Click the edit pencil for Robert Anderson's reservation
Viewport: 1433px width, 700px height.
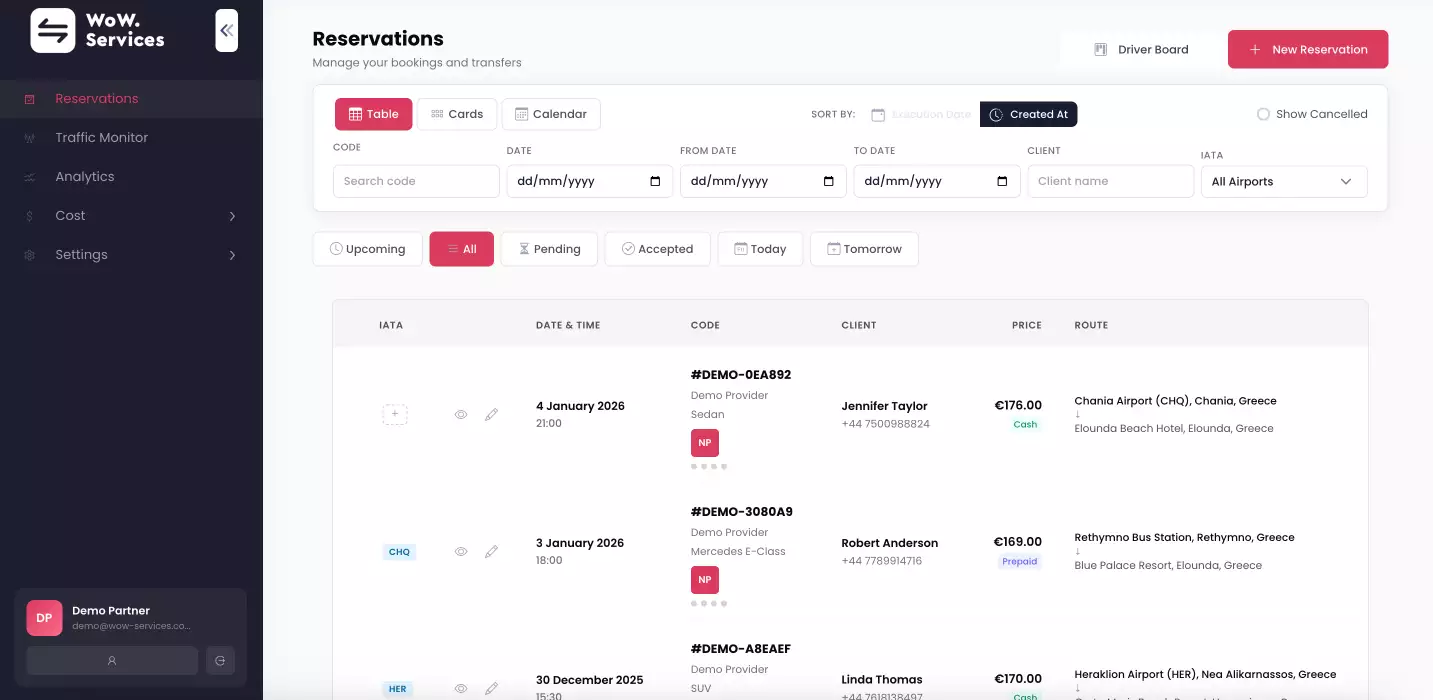491,551
